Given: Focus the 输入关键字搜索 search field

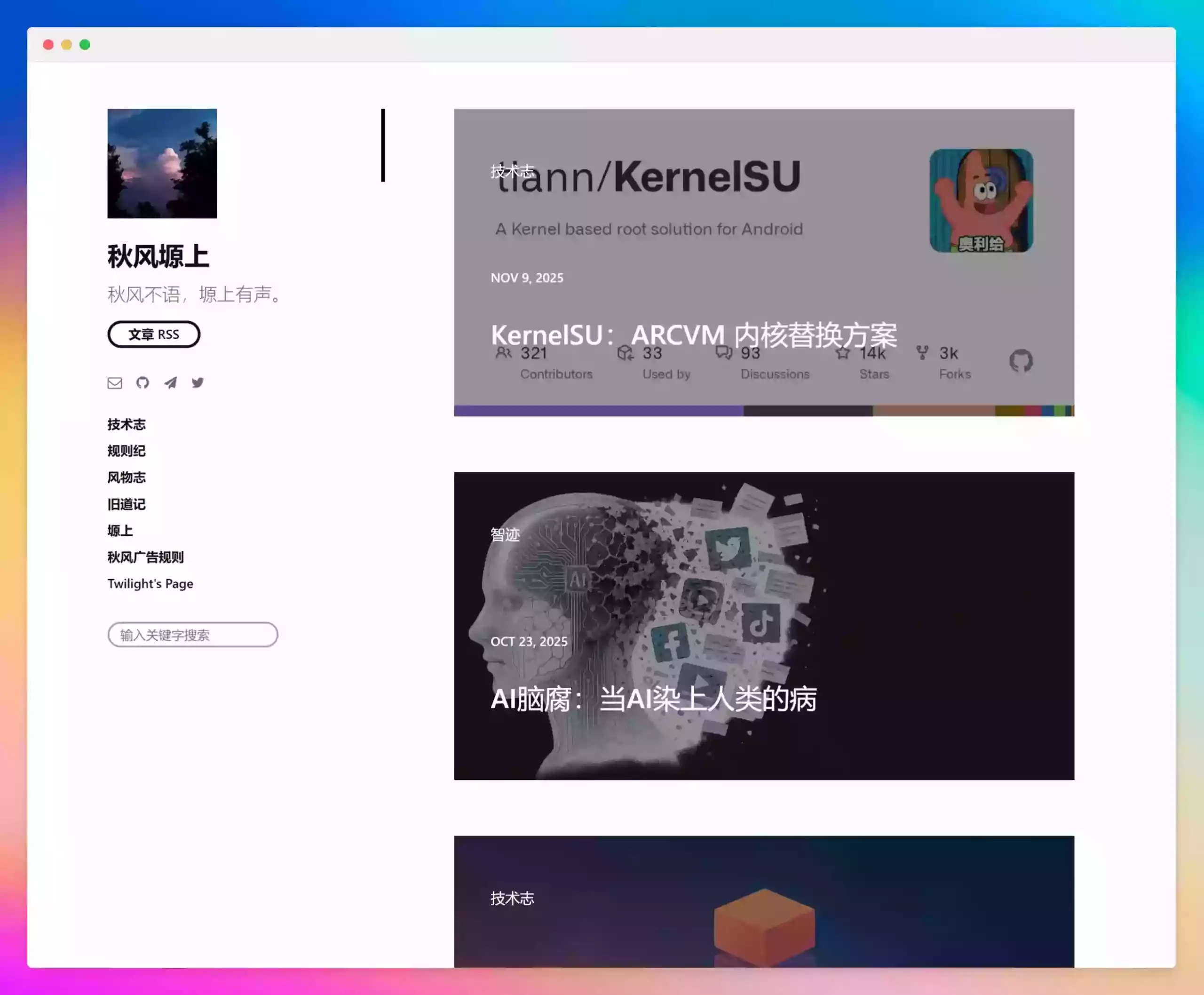Looking at the screenshot, I should 192,635.
